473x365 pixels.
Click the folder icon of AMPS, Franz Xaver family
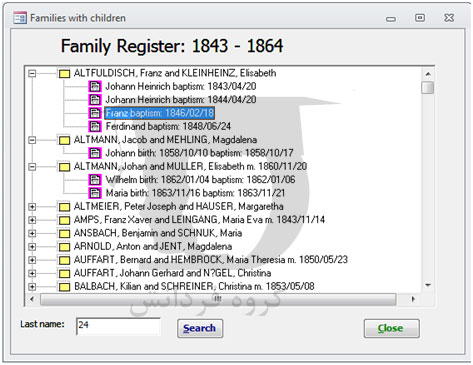[64, 220]
